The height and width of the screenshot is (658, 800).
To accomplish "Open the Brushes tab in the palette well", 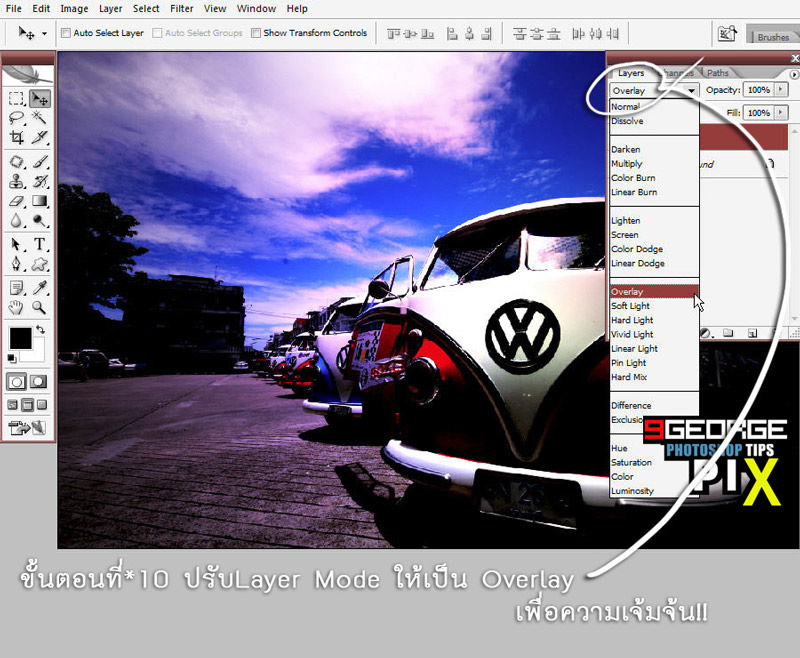I will [x=773, y=37].
